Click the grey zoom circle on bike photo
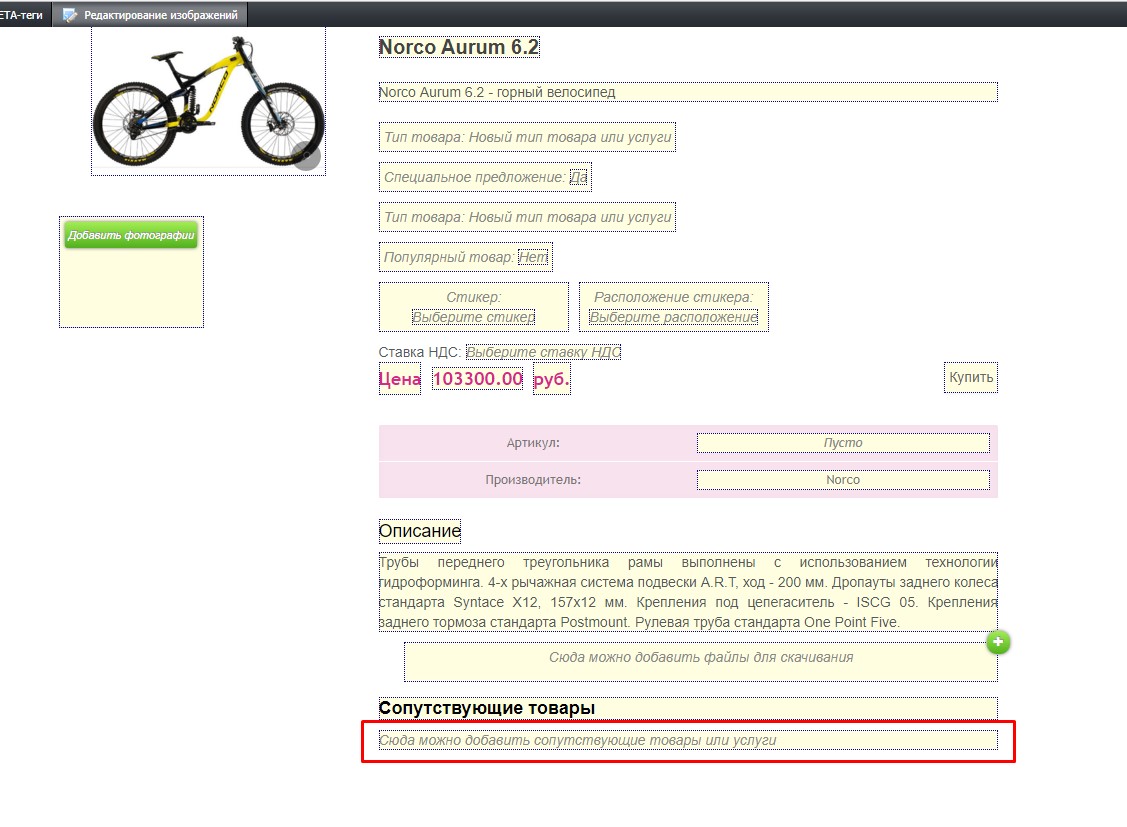 pyautogui.click(x=306, y=156)
